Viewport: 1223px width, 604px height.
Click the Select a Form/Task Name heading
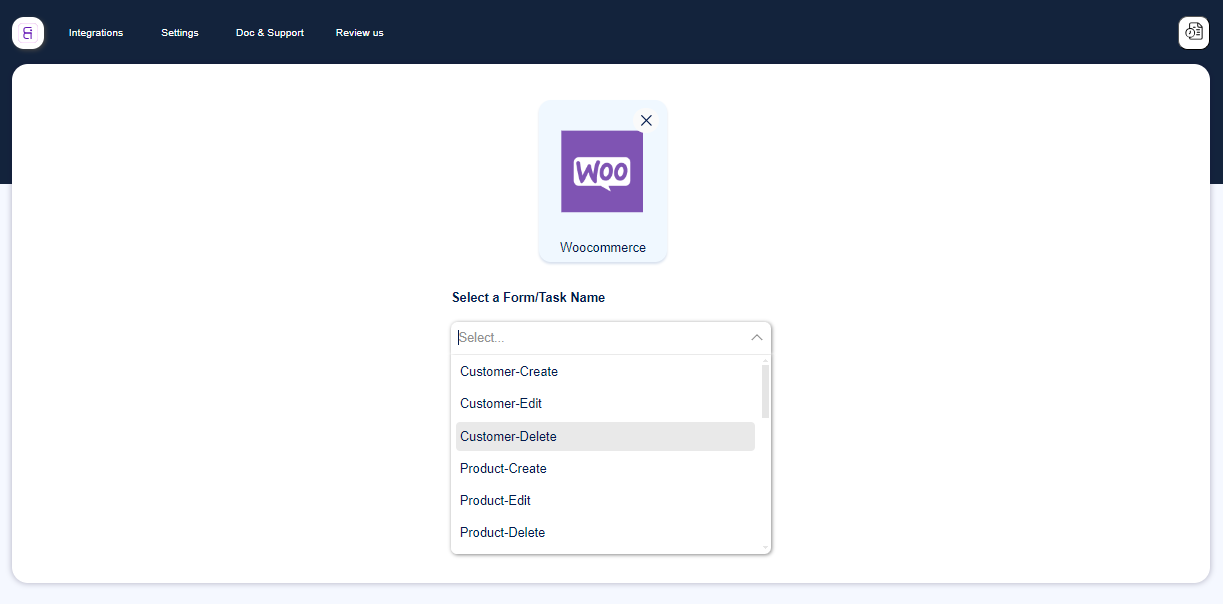[x=528, y=297]
